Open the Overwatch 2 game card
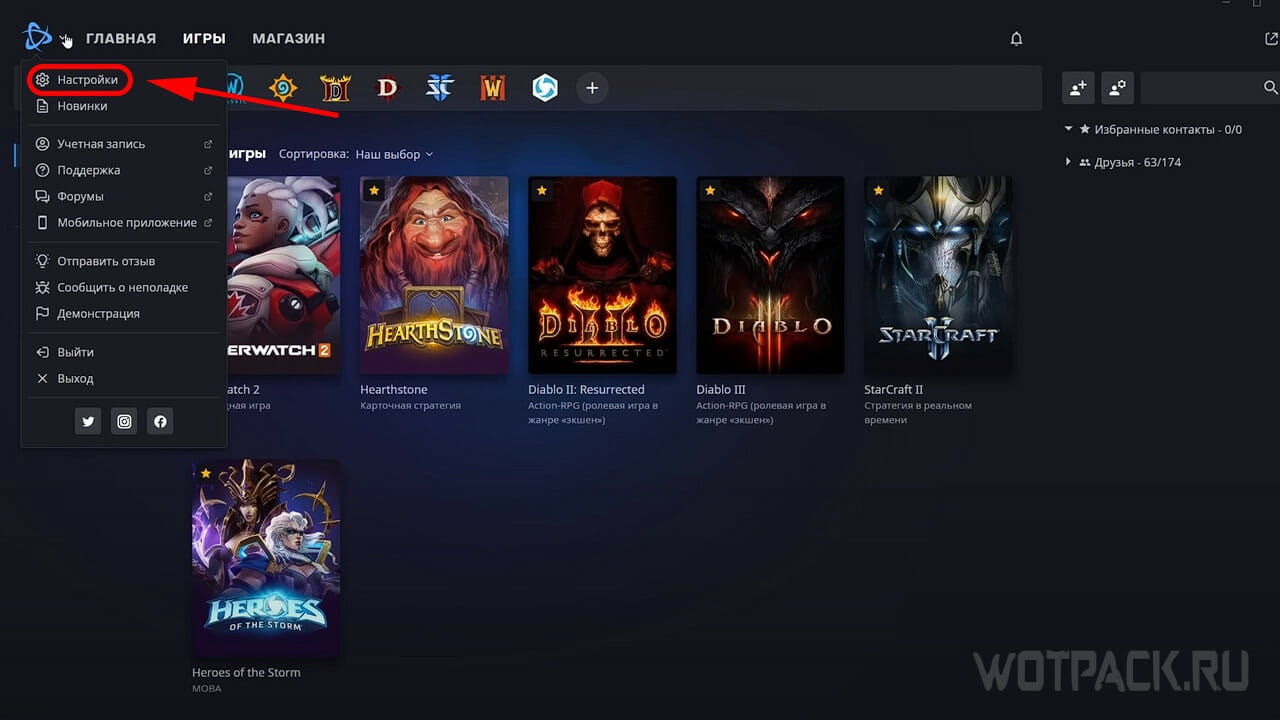The image size is (1280, 720). (284, 275)
